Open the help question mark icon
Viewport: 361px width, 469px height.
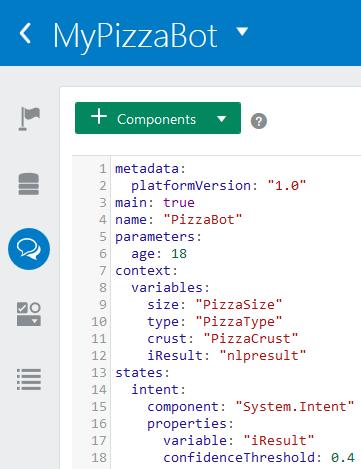(x=259, y=121)
